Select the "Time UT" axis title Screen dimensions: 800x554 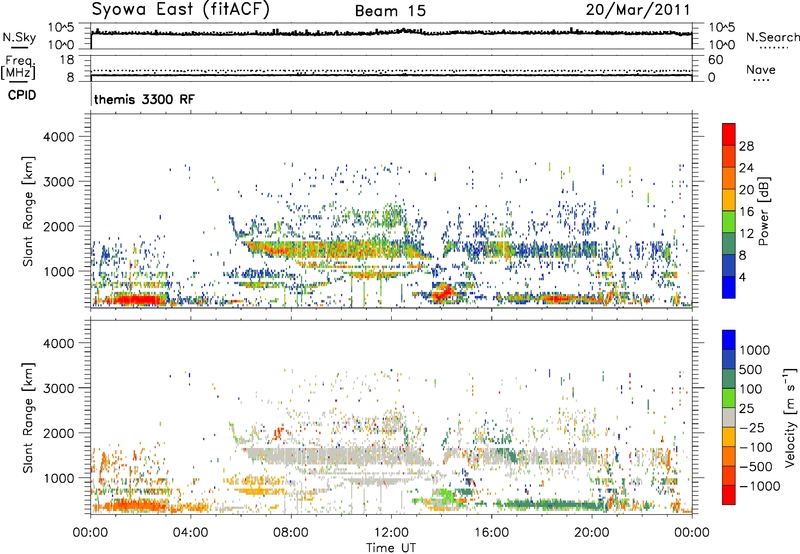[391, 548]
